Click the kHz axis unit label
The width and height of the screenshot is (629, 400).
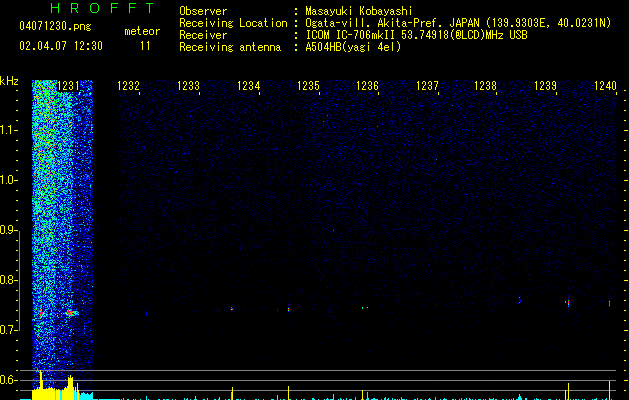(x=9, y=81)
